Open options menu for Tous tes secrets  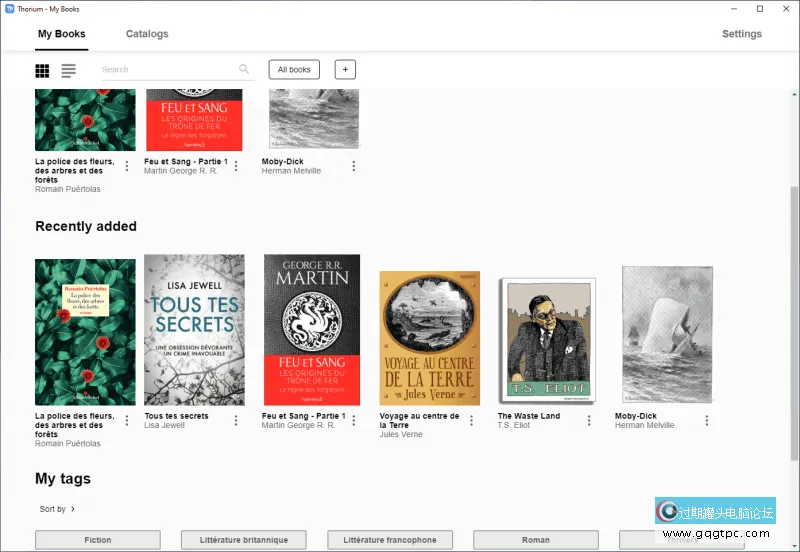(236, 421)
